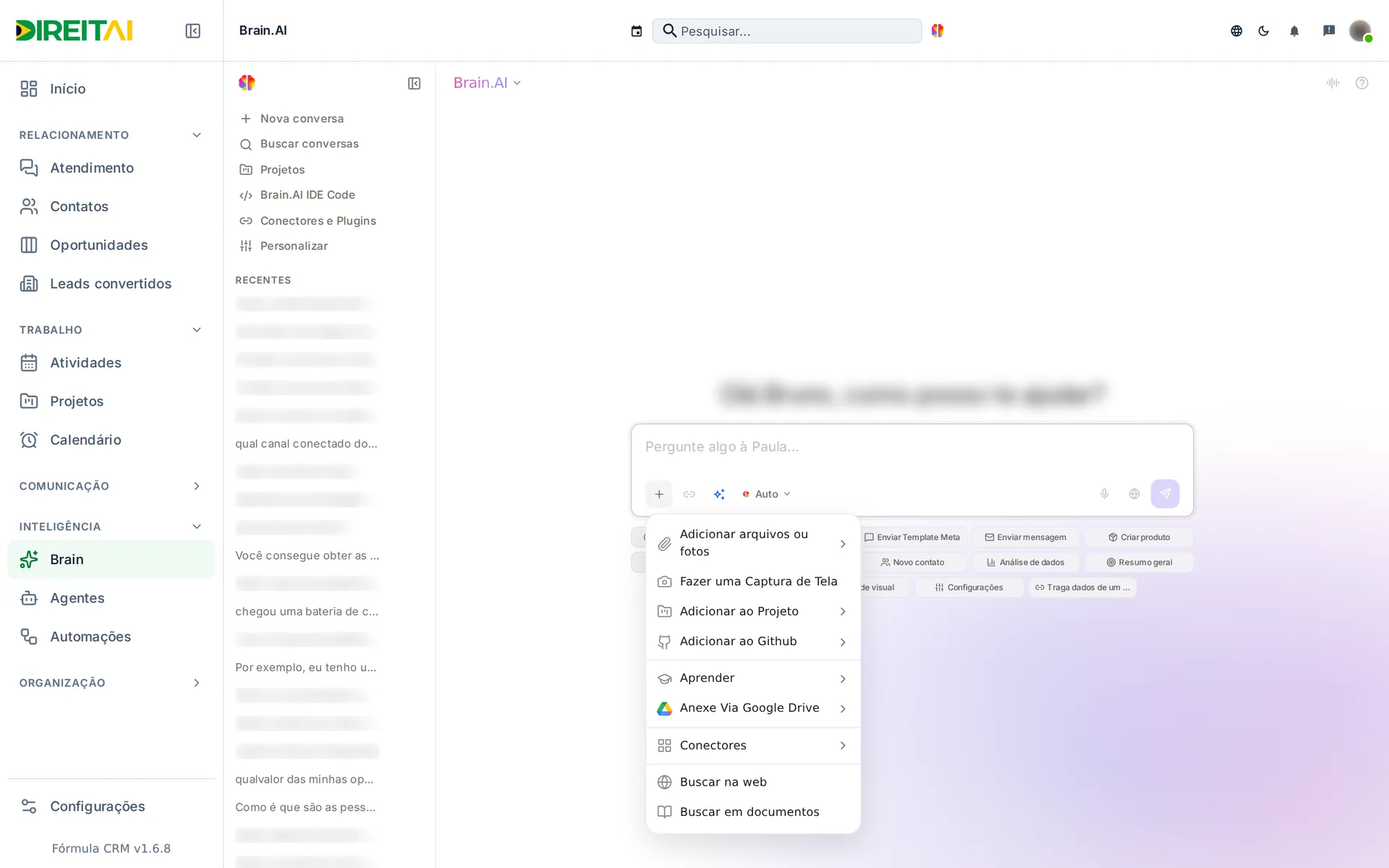This screenshot has height=868, width=1389.
Task: Click the sparkle enhance icon in the prompt toolbar
Action: (x=719, y=494)
